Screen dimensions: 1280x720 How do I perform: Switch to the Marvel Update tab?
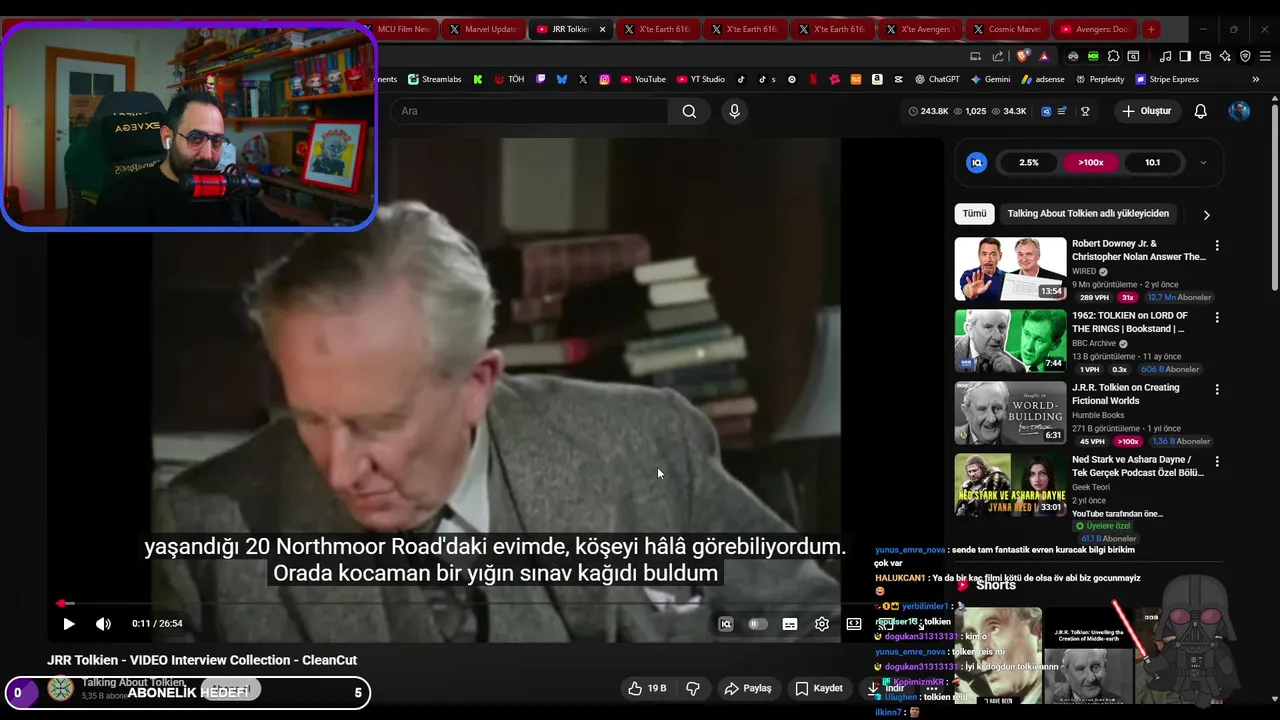pos(482,29)
